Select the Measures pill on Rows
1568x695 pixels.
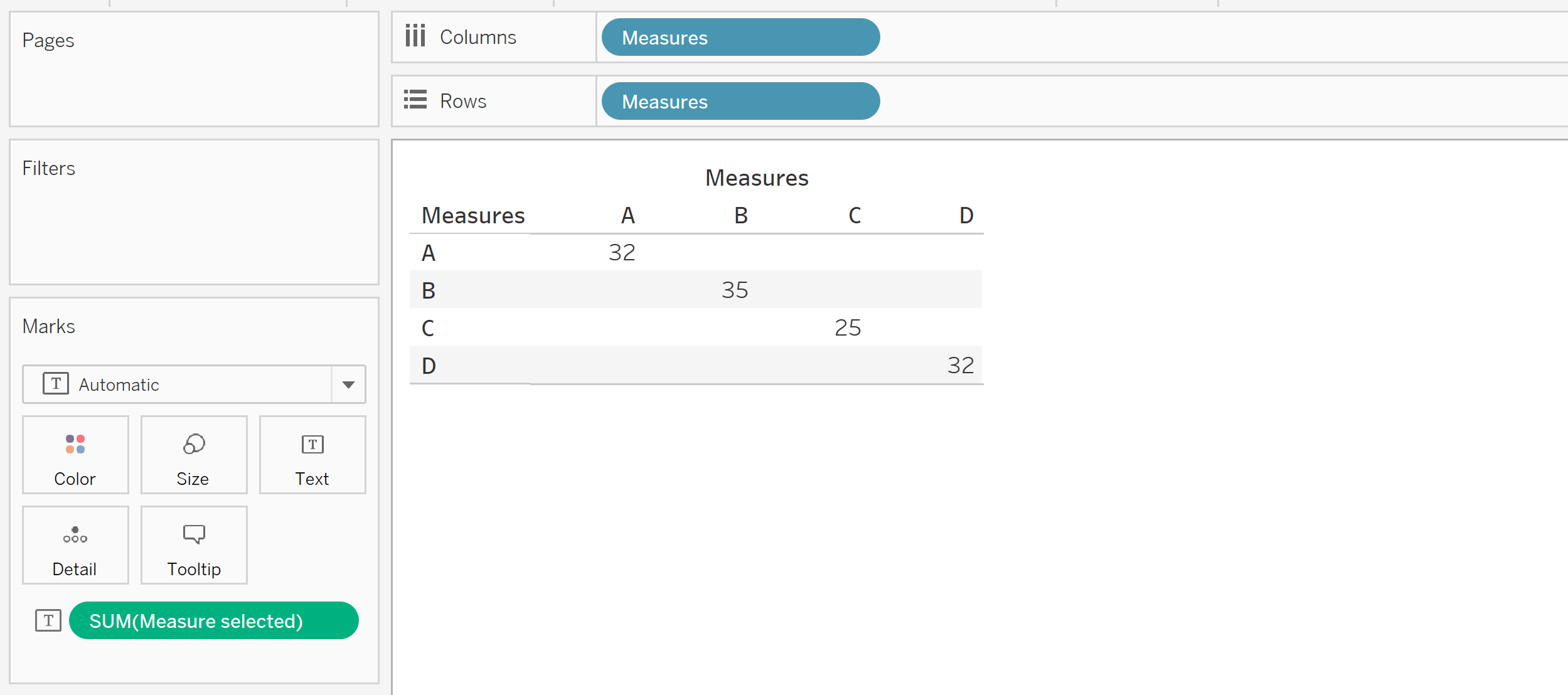pos(740,102)
